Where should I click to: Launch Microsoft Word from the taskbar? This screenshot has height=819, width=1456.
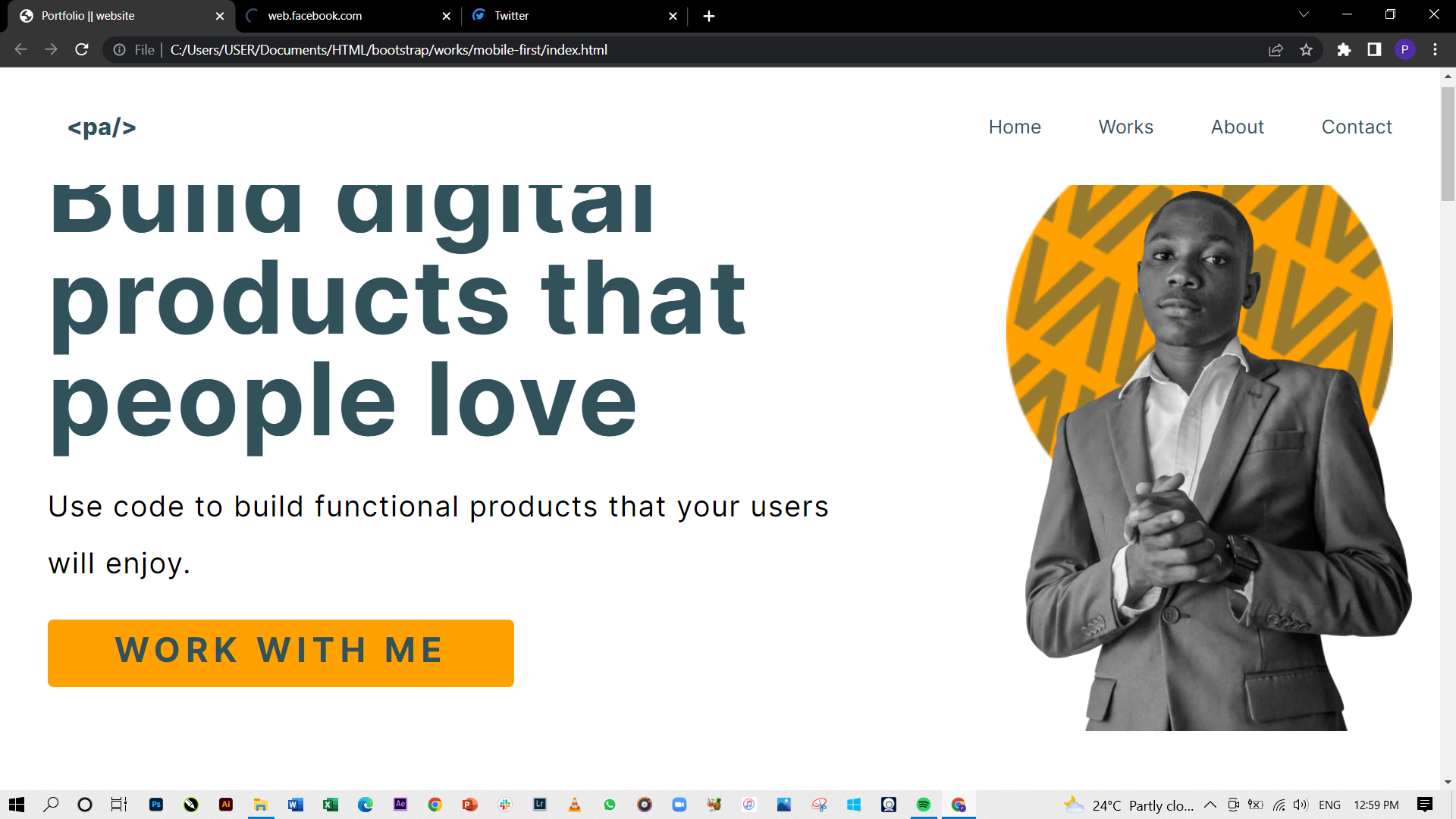tap(295, 805)
